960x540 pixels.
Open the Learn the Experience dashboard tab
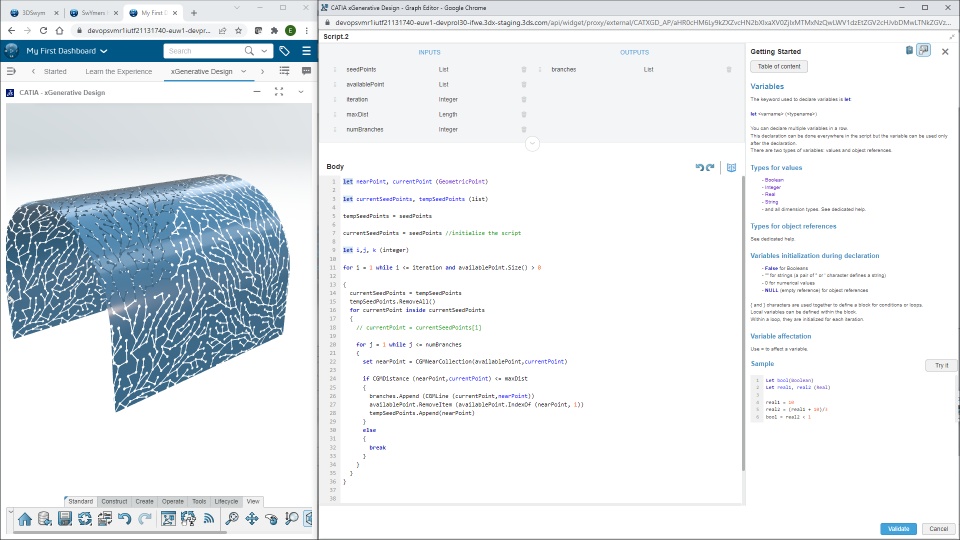[119, 72]
